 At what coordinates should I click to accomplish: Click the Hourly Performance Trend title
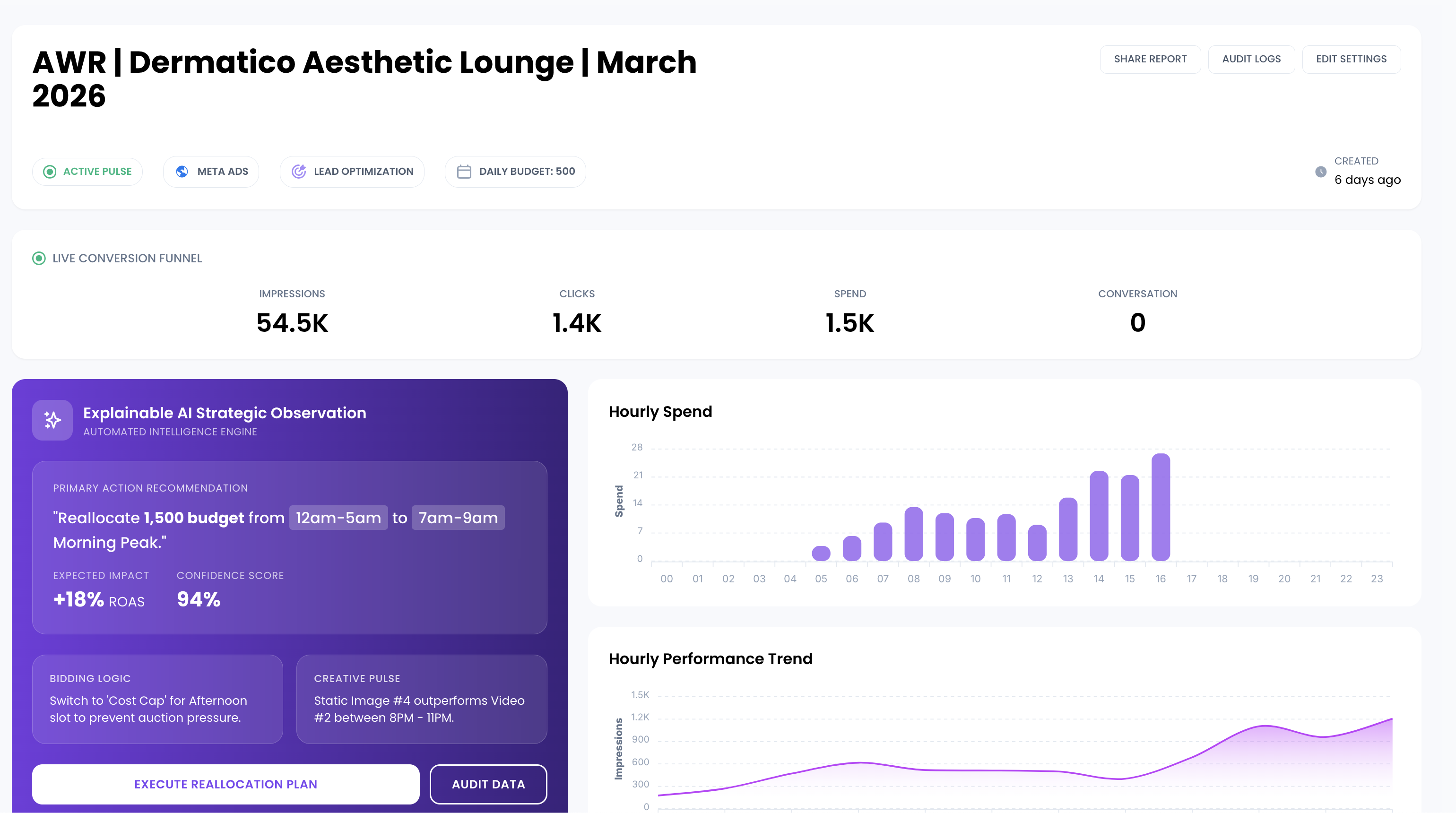coord(711,659)
